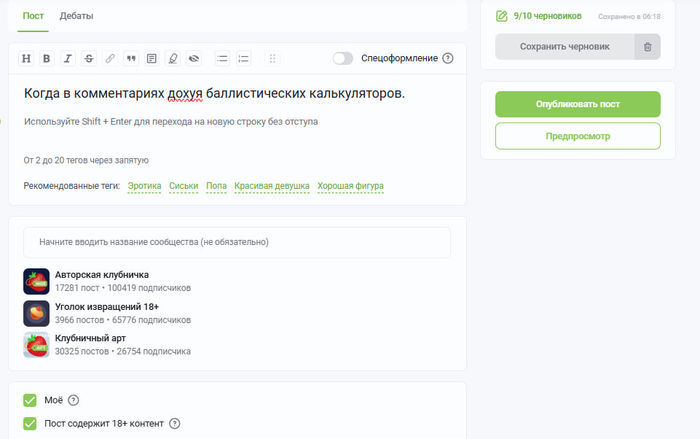
Task: Uncheck Пост содержит 18+ контент checkbox
Action: [x=30, y=423]
